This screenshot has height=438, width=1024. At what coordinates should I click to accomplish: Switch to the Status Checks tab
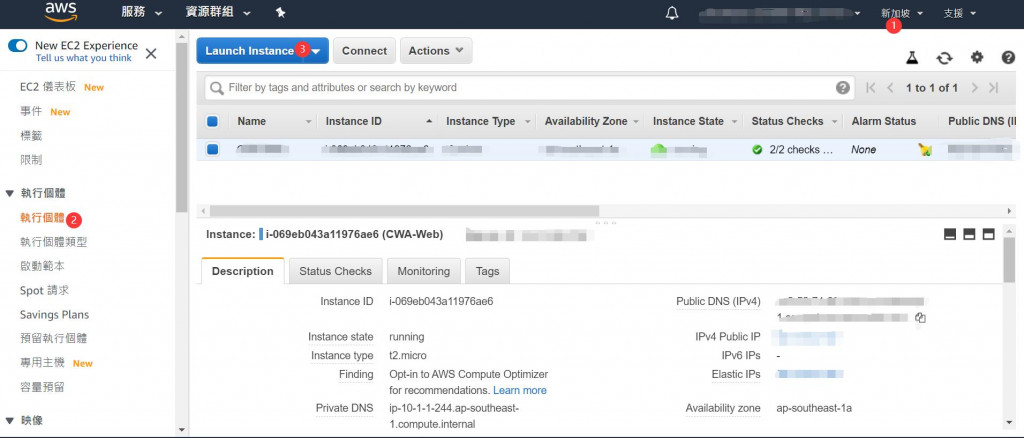point(335,271)
